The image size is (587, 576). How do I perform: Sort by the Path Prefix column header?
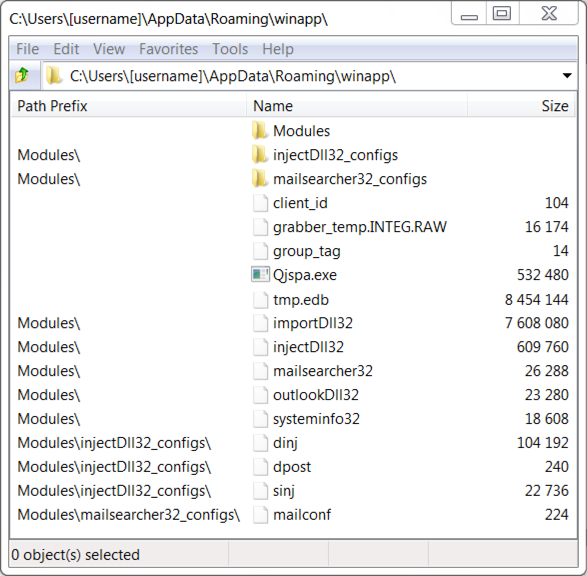pyautogui.click(x=128, y=106)
